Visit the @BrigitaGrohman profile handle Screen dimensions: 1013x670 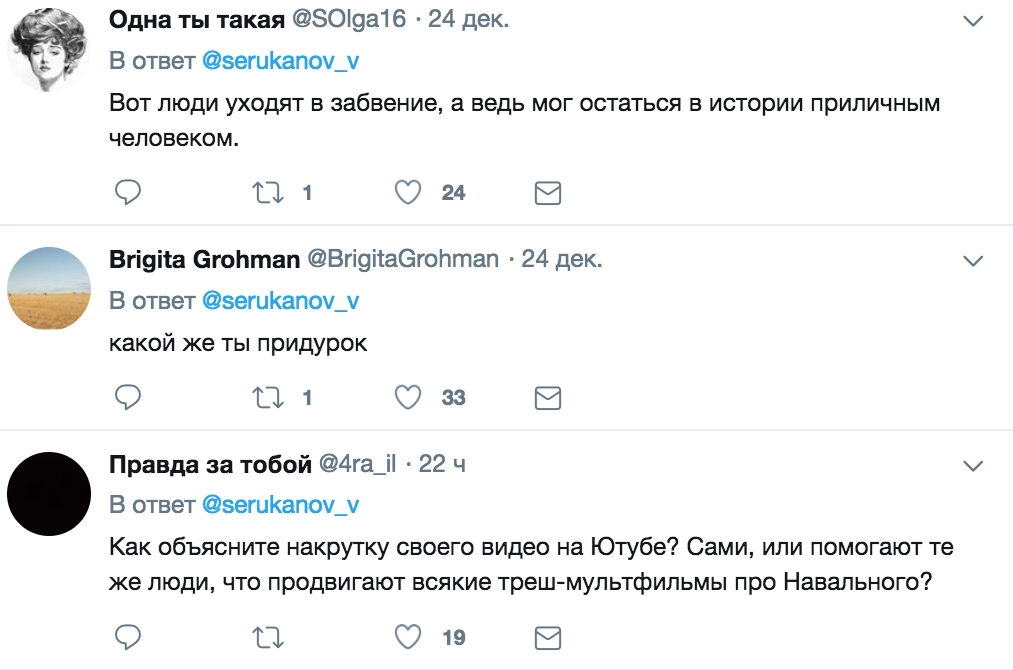(x=402, y=260)
